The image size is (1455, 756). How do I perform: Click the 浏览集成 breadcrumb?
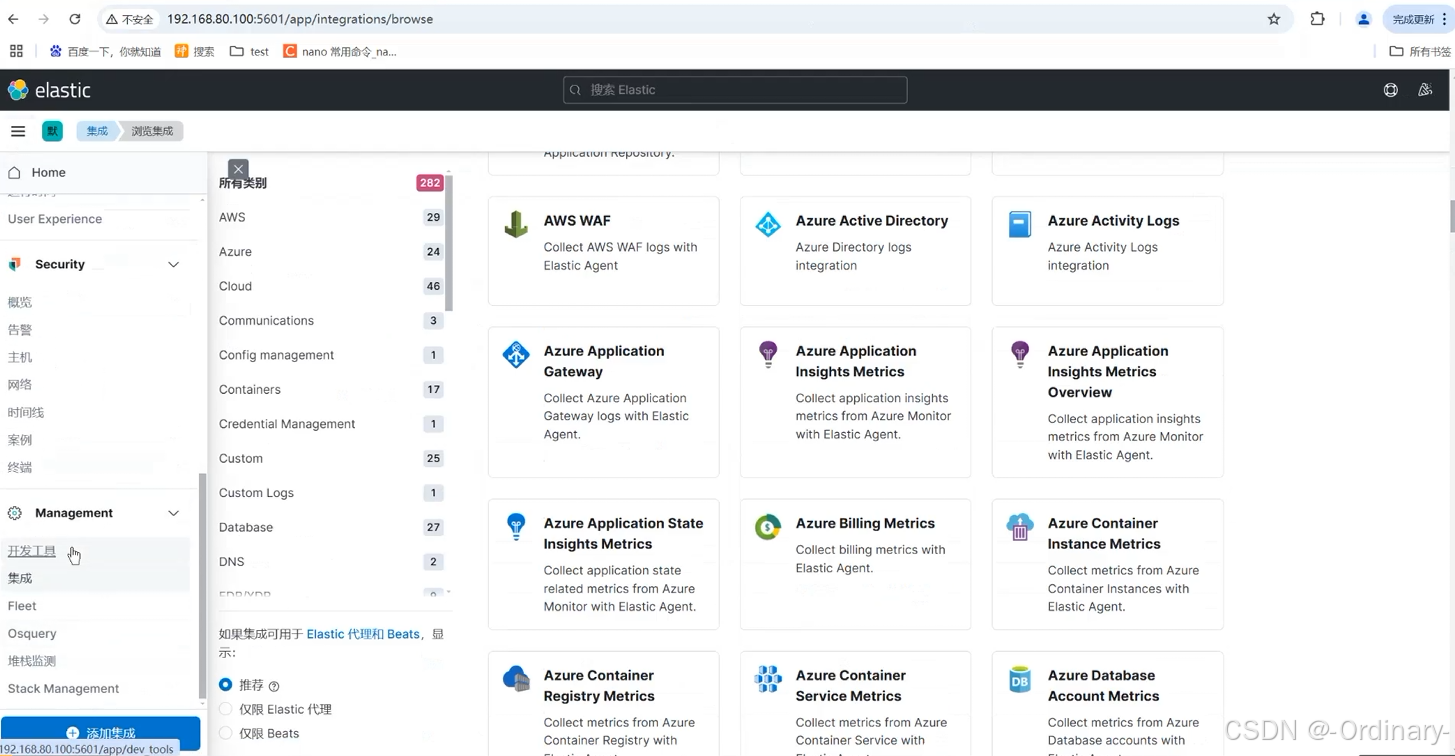152,131
